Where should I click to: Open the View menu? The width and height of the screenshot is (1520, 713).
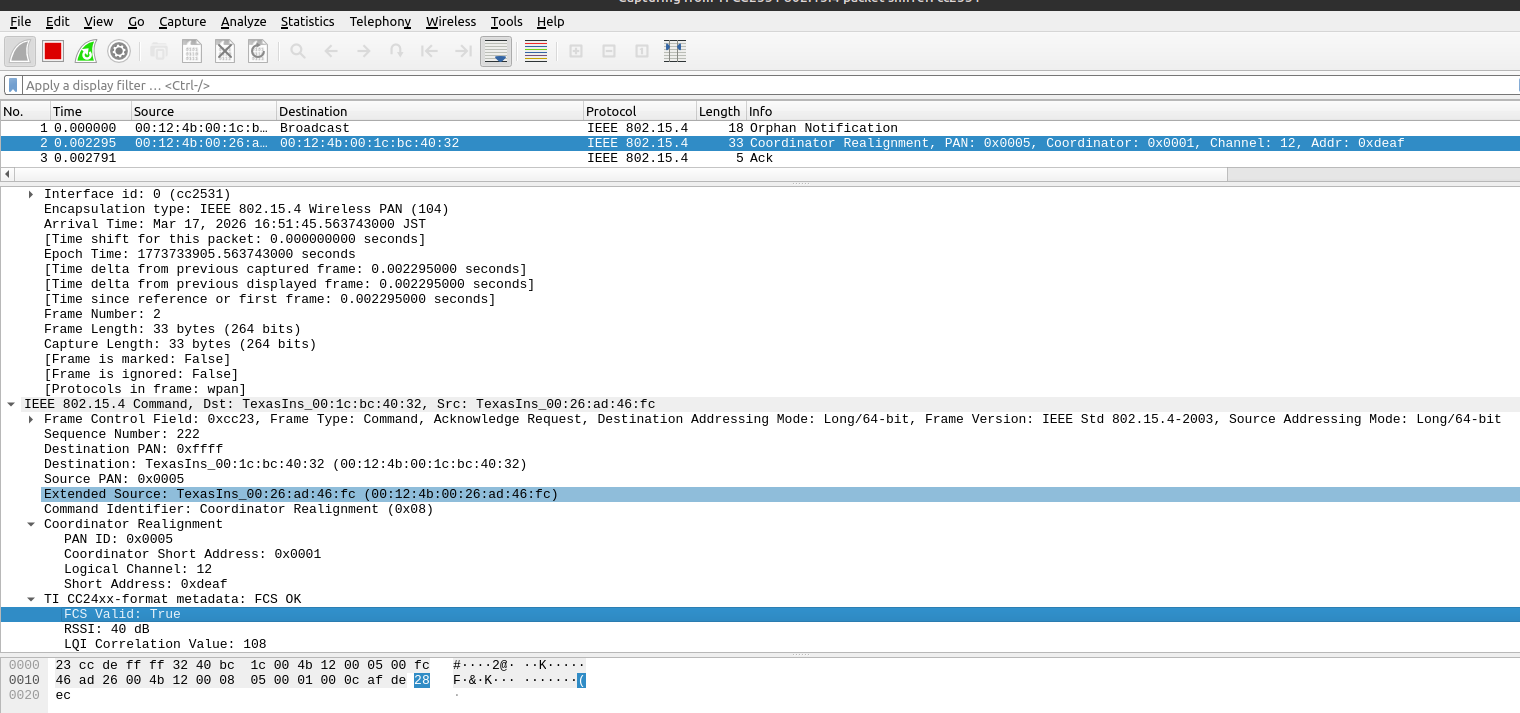click(x=98, y=21)
